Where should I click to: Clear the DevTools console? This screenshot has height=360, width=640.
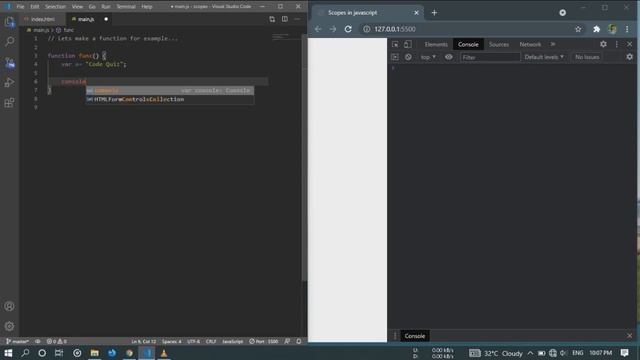[408, 57]
